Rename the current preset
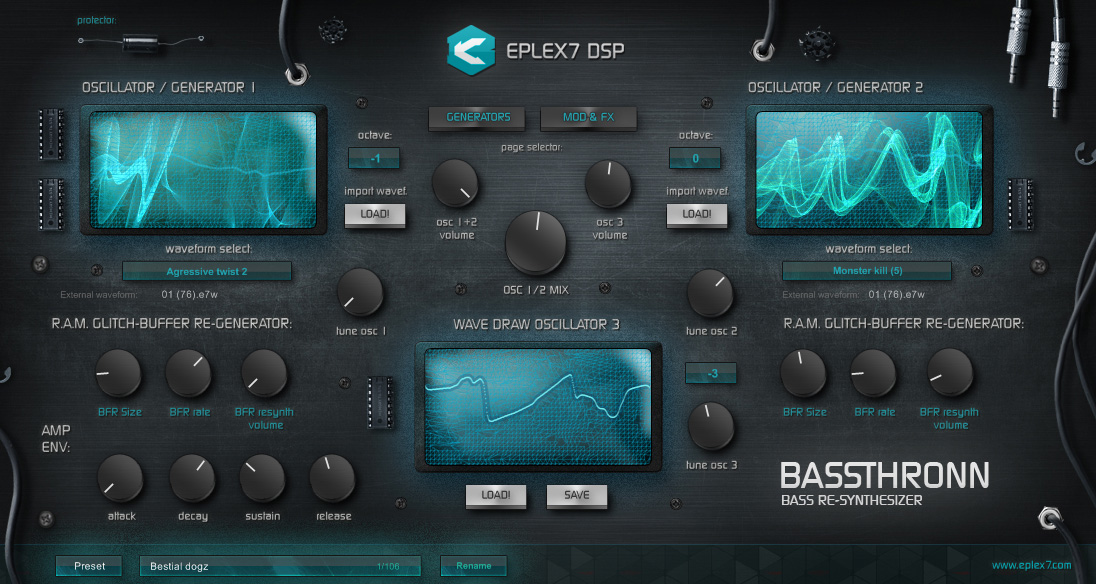 [473, 566]
